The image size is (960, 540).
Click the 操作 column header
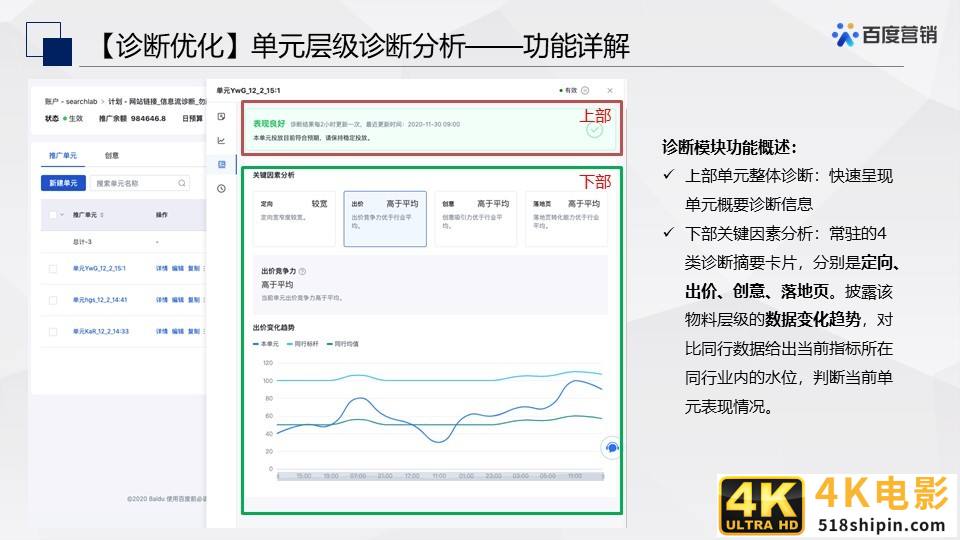162,215
